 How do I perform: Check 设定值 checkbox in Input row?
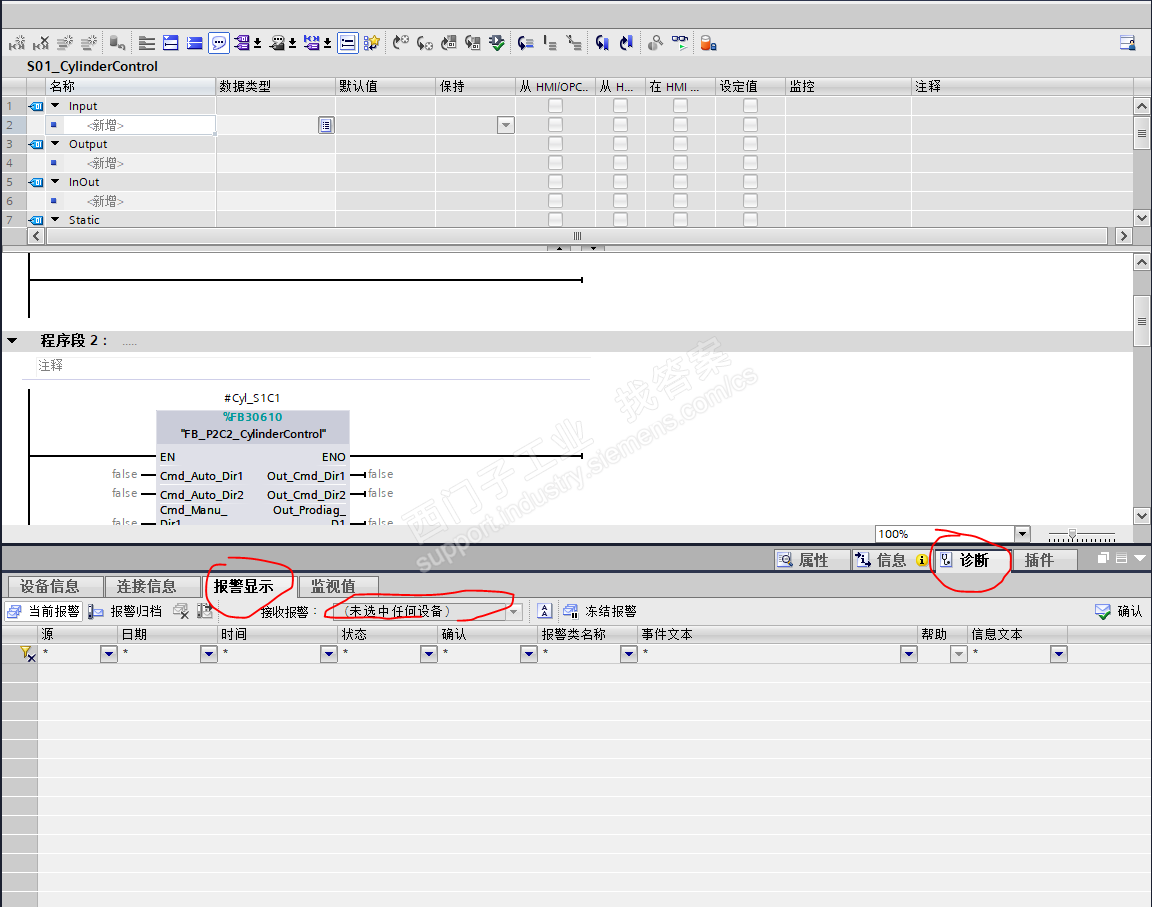coord(750,106)
